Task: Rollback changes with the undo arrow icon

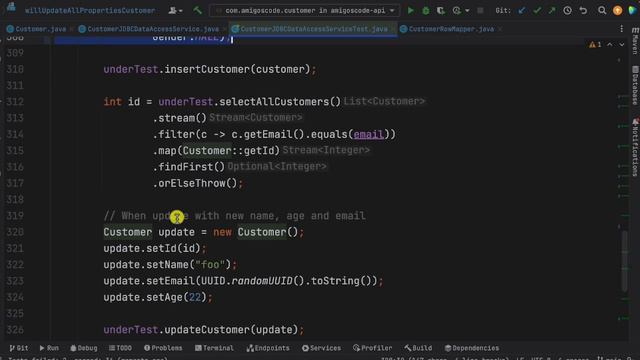Action: click(x=583, y=11)
